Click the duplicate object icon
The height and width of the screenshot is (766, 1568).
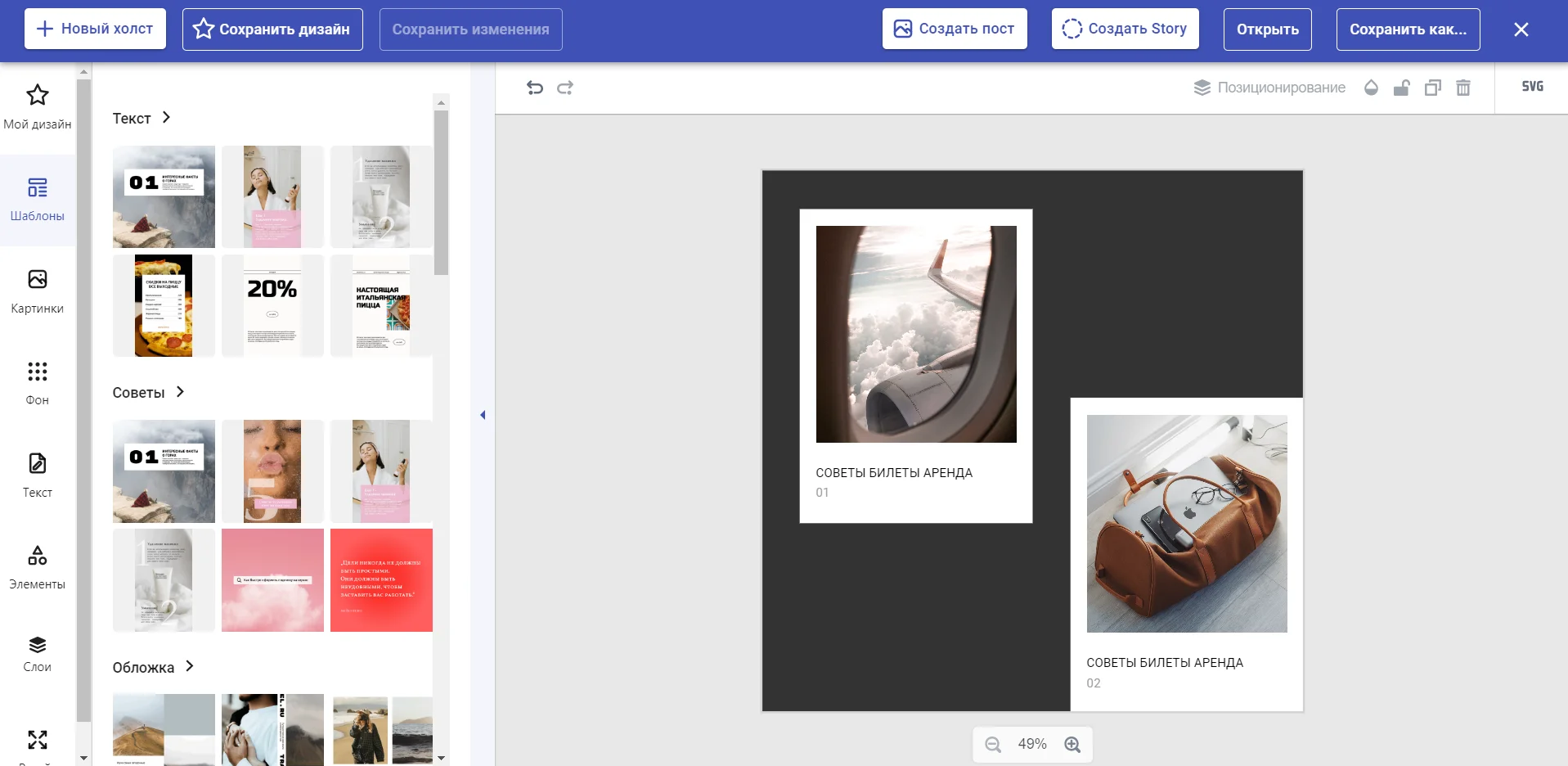point(1432,88)
